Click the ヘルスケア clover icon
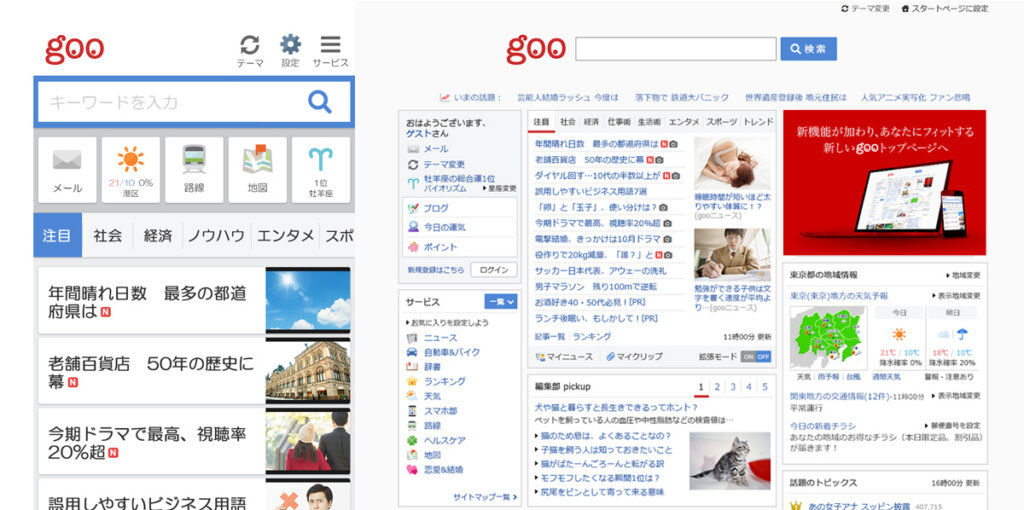The height and width of the screenshot is (510, 1024). (412, 440)
